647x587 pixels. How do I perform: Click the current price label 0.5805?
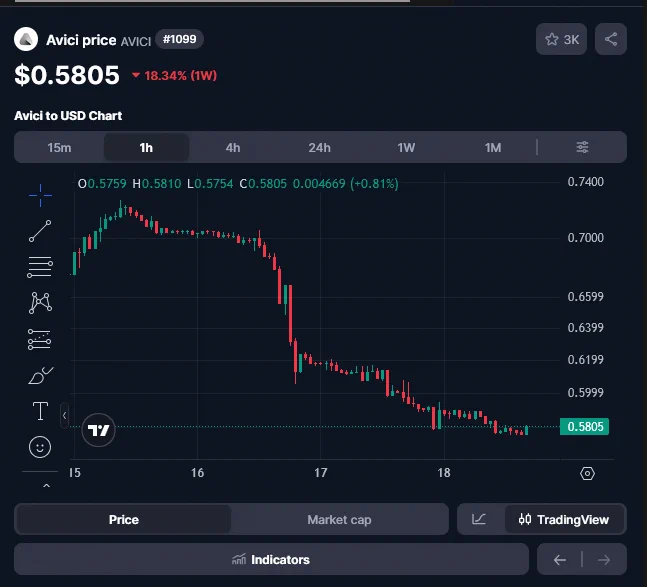[584, 427]
